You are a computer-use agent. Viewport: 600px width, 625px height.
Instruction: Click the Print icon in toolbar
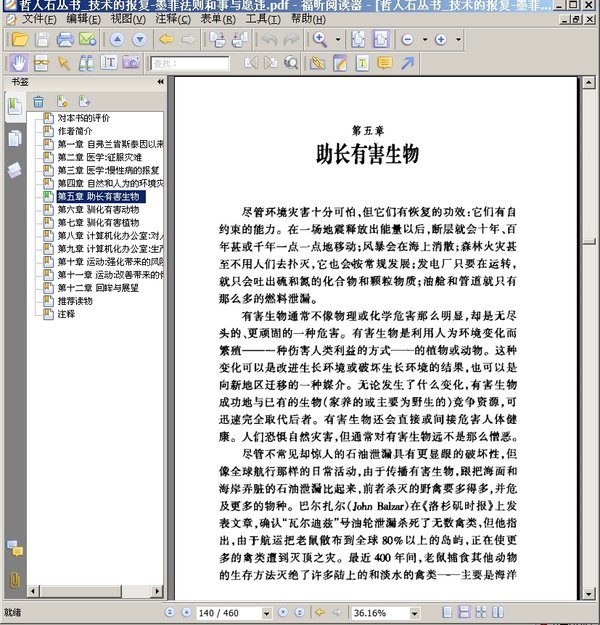coord(65,40)
